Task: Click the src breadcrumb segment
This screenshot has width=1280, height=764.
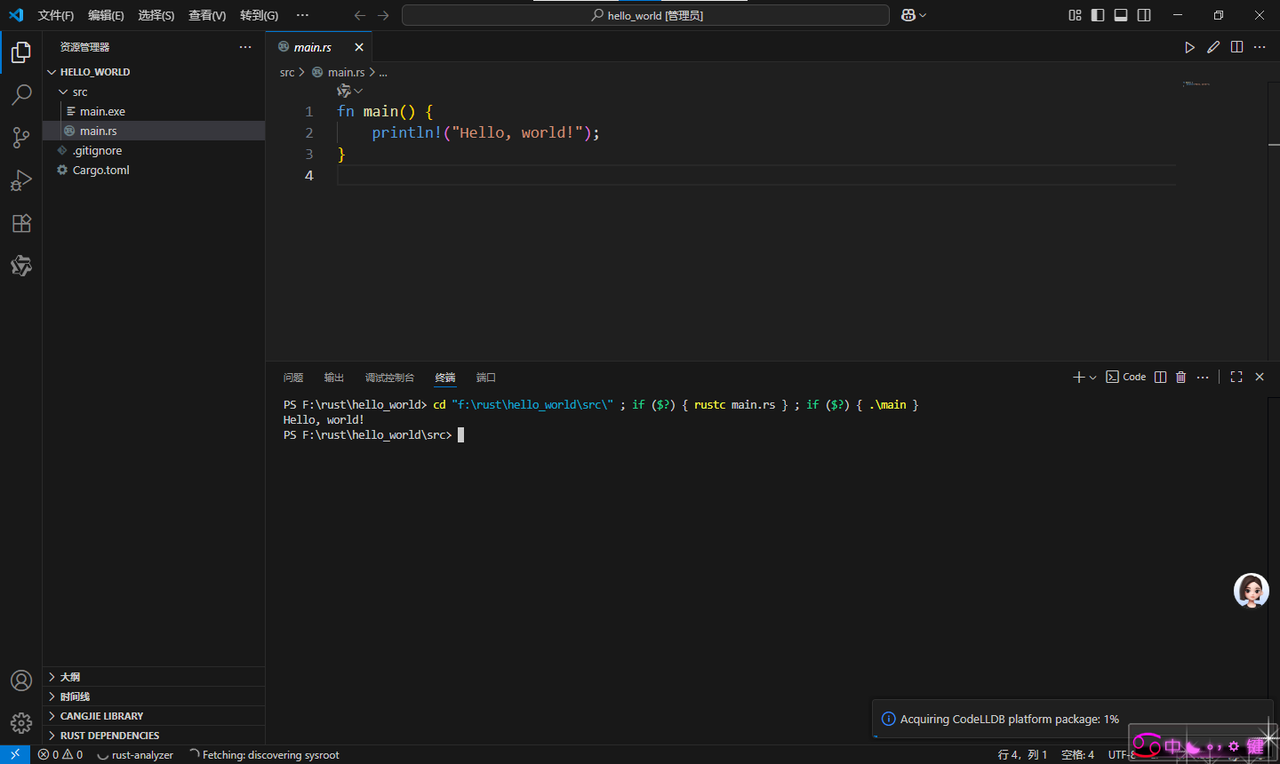Action: click(287, 72)
